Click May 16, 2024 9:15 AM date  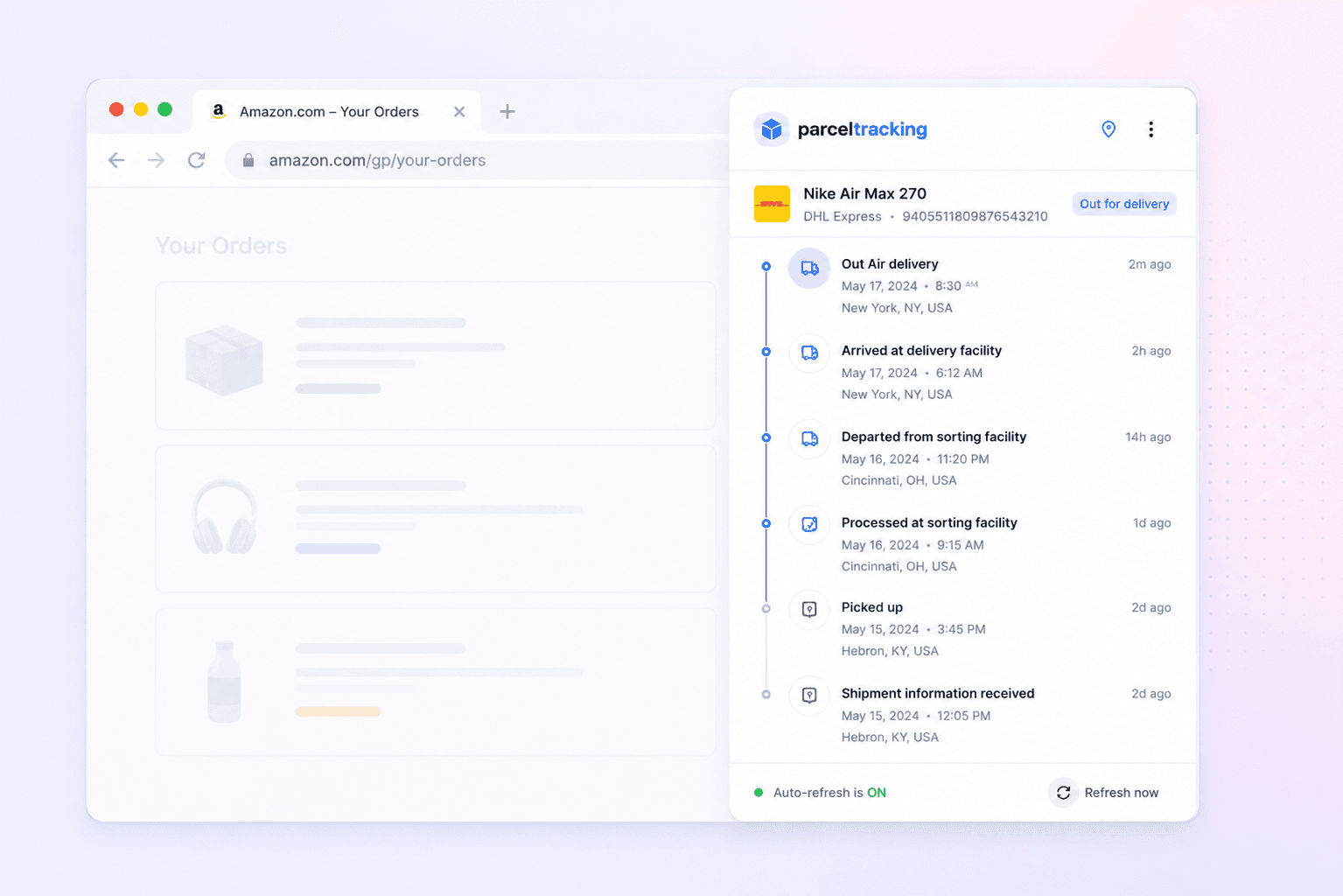tap(913, 545)
